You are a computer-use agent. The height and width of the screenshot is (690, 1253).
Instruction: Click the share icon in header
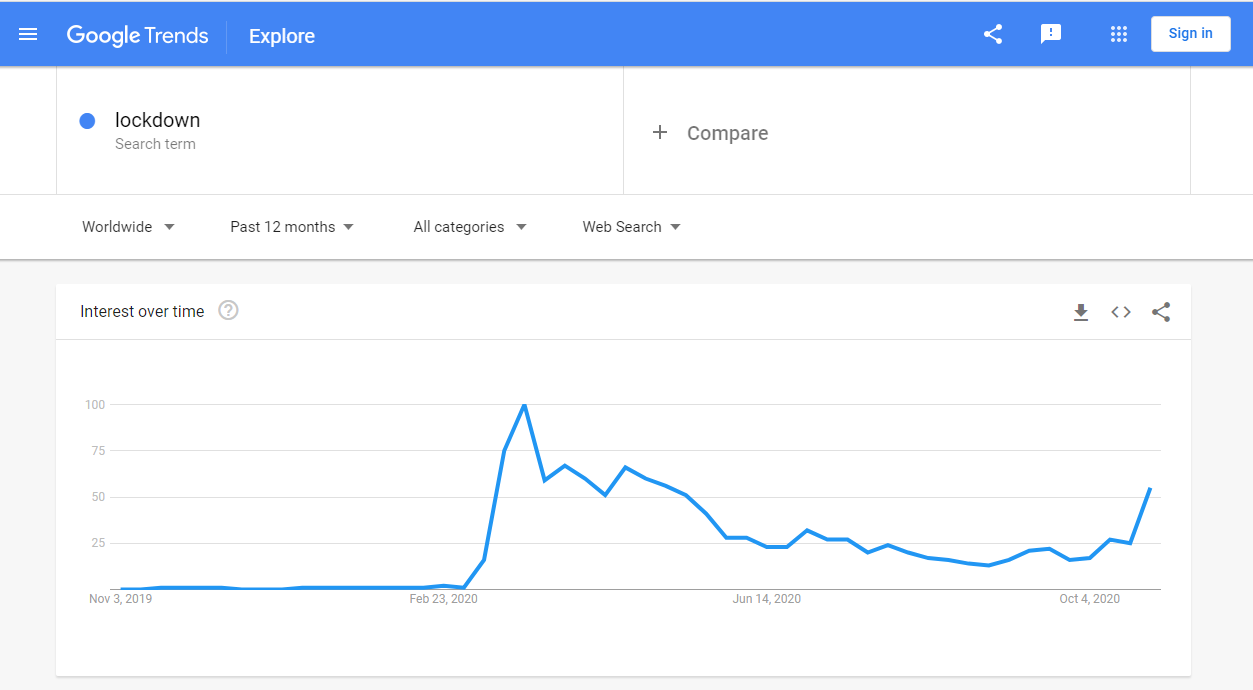coord(993,34)
